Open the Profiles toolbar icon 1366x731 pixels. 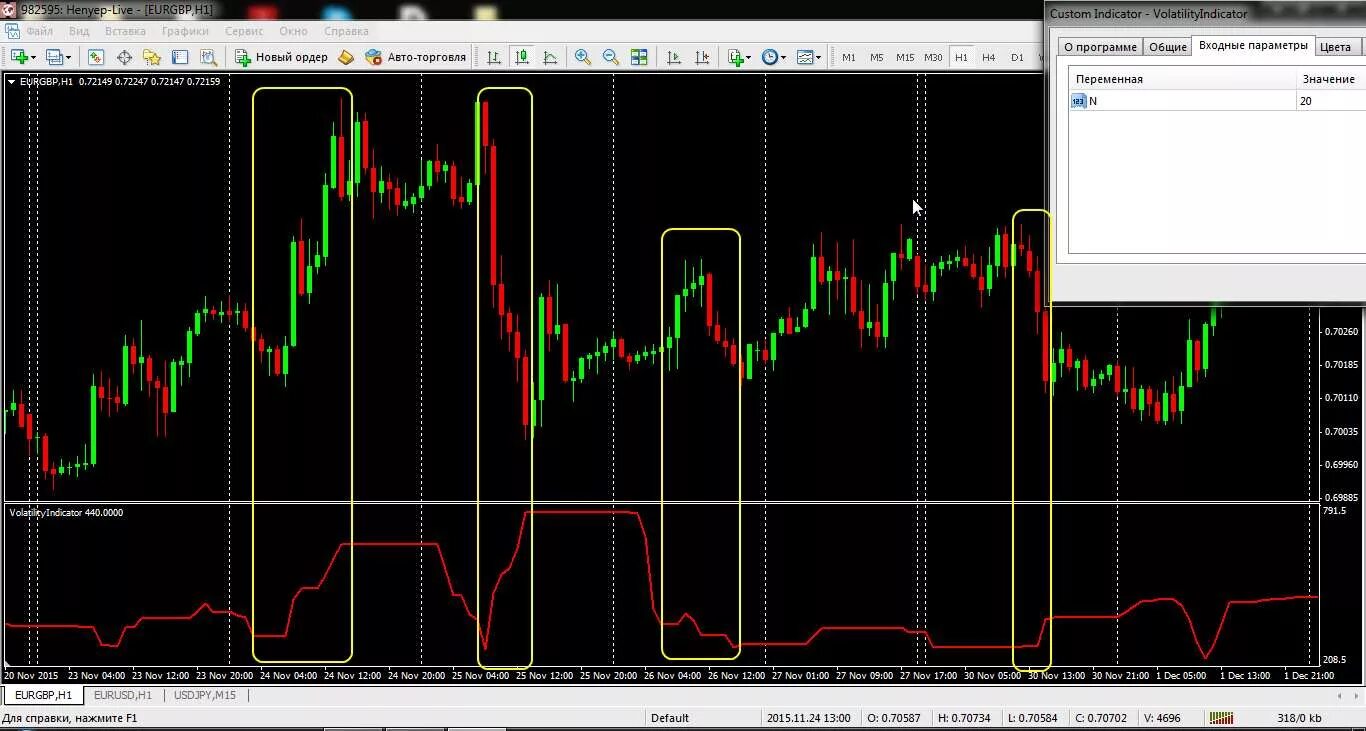(54, 57)
